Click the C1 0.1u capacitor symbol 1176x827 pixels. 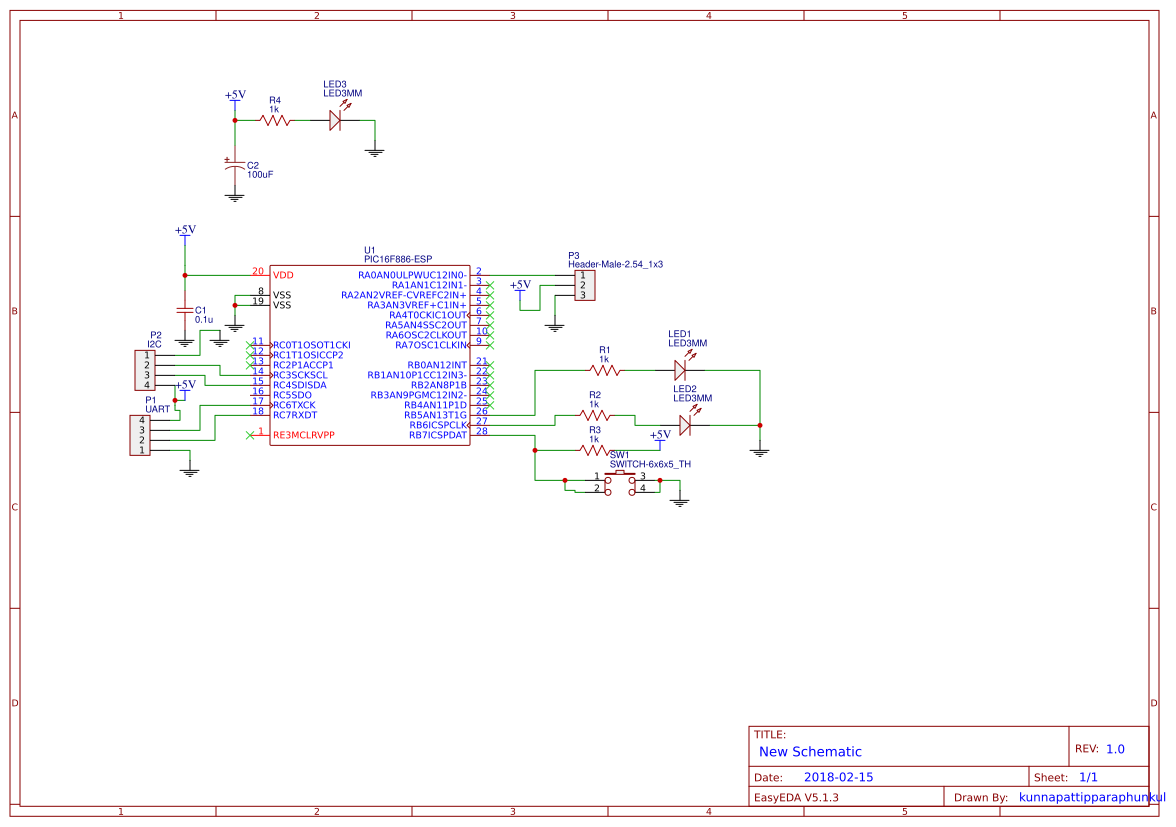(x=184, y=311)
